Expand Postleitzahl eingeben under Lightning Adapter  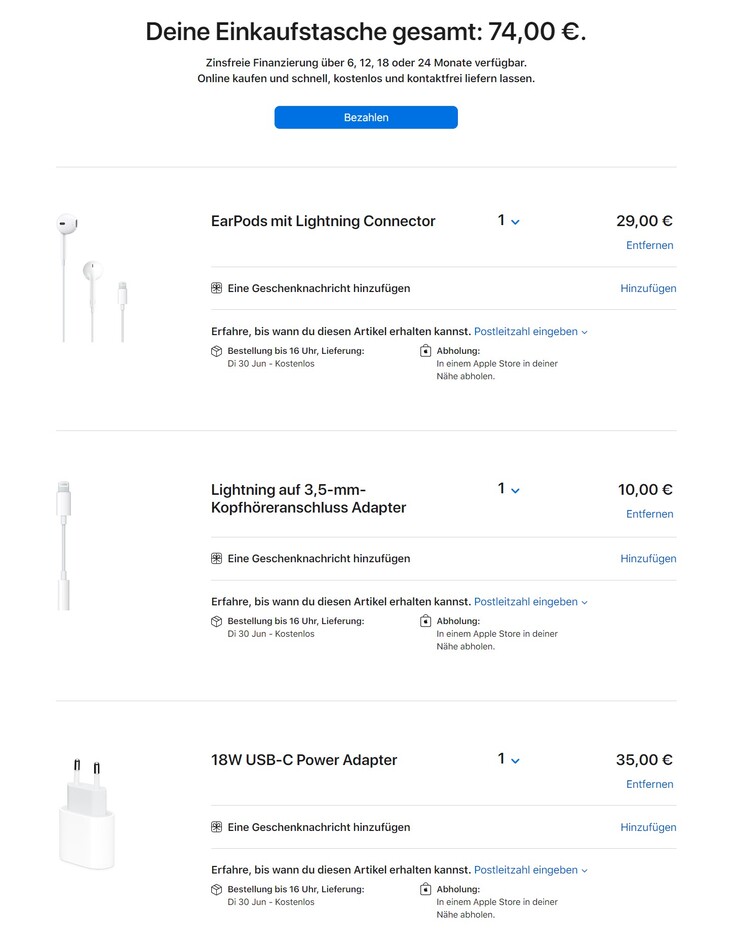530,601
